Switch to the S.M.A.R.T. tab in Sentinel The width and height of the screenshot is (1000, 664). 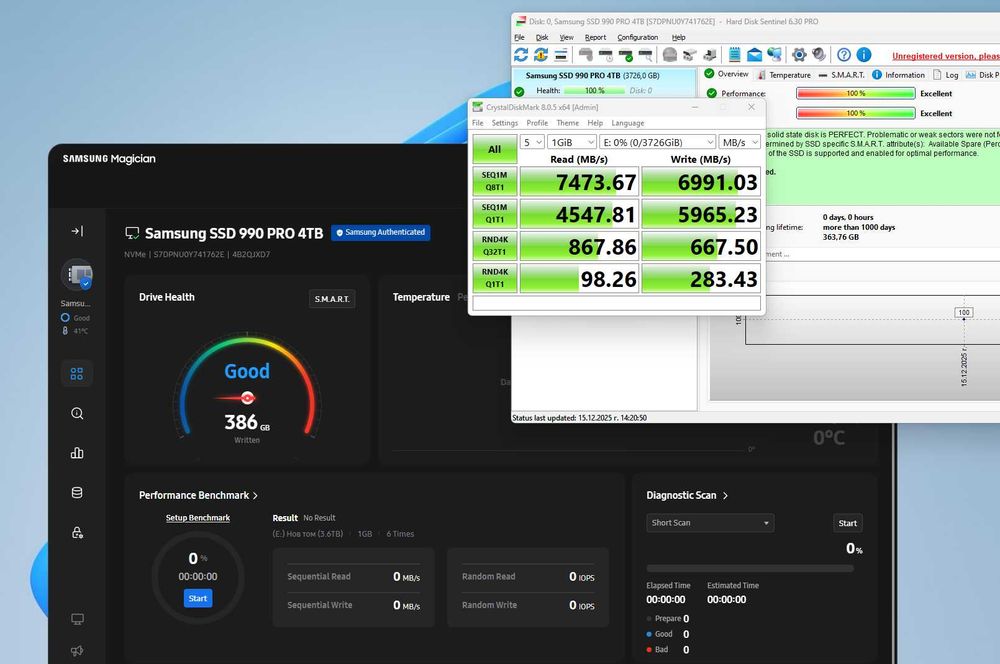[x=842, y=75]
